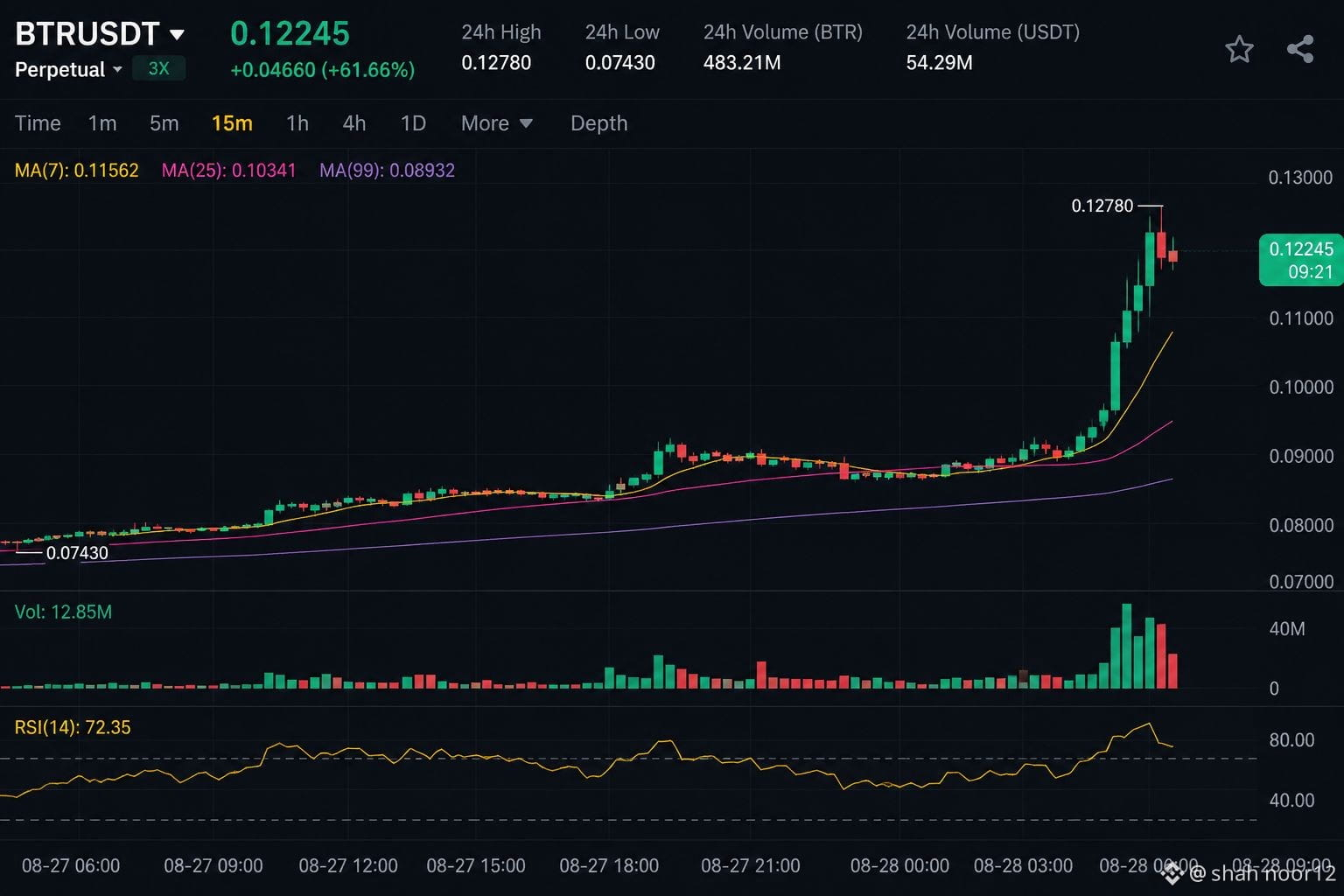This screenshot has width=1344, height=896.
Task: Open the More intervals dropdown
Action: [496, 123]
